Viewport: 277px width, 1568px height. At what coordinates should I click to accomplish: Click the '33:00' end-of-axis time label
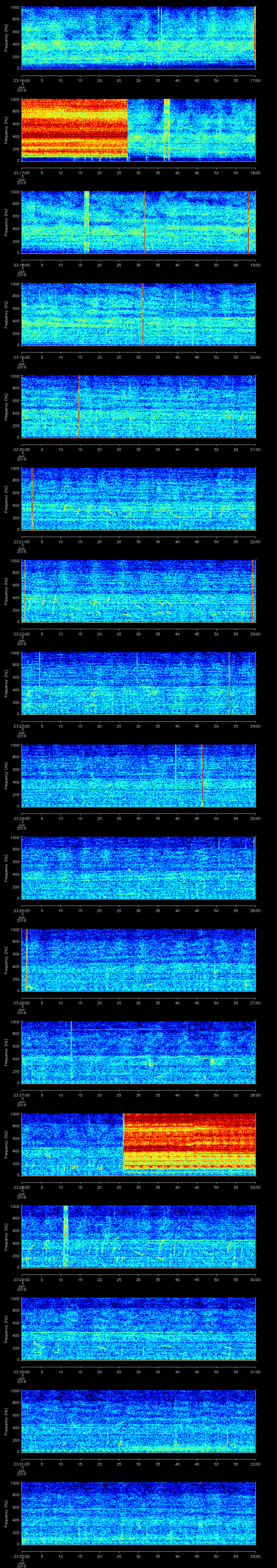256,1557
